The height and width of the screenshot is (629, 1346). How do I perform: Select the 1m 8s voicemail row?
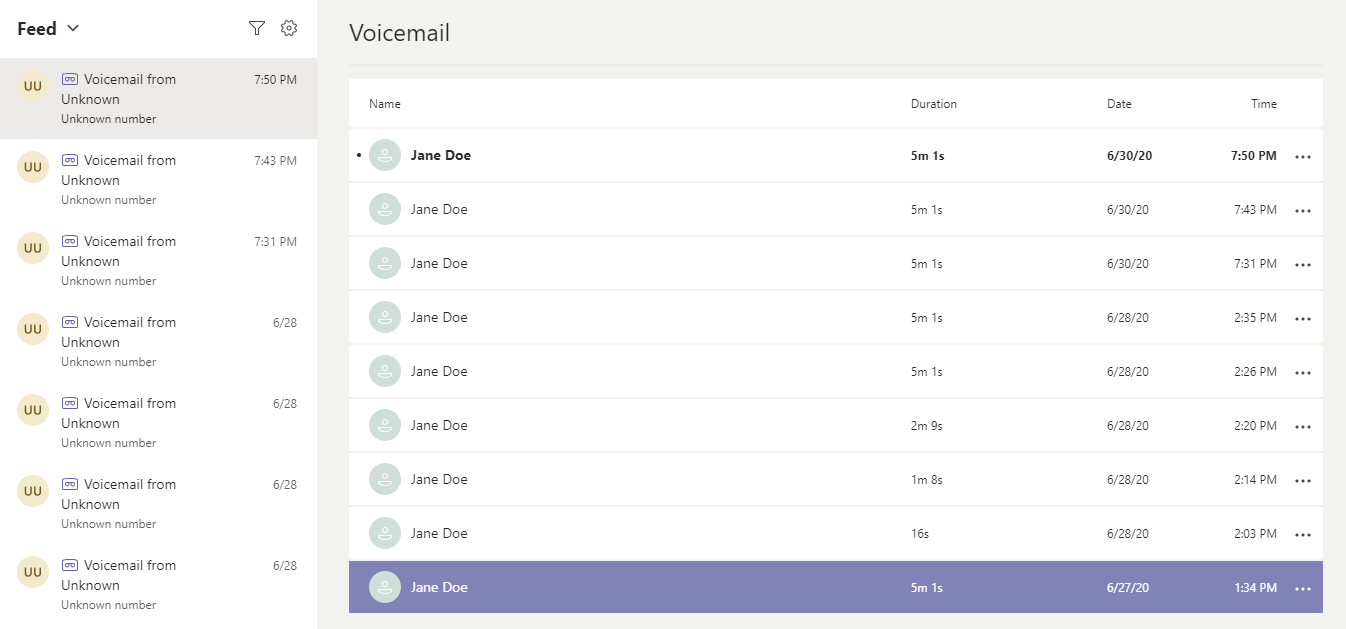[x=836, y=480]
